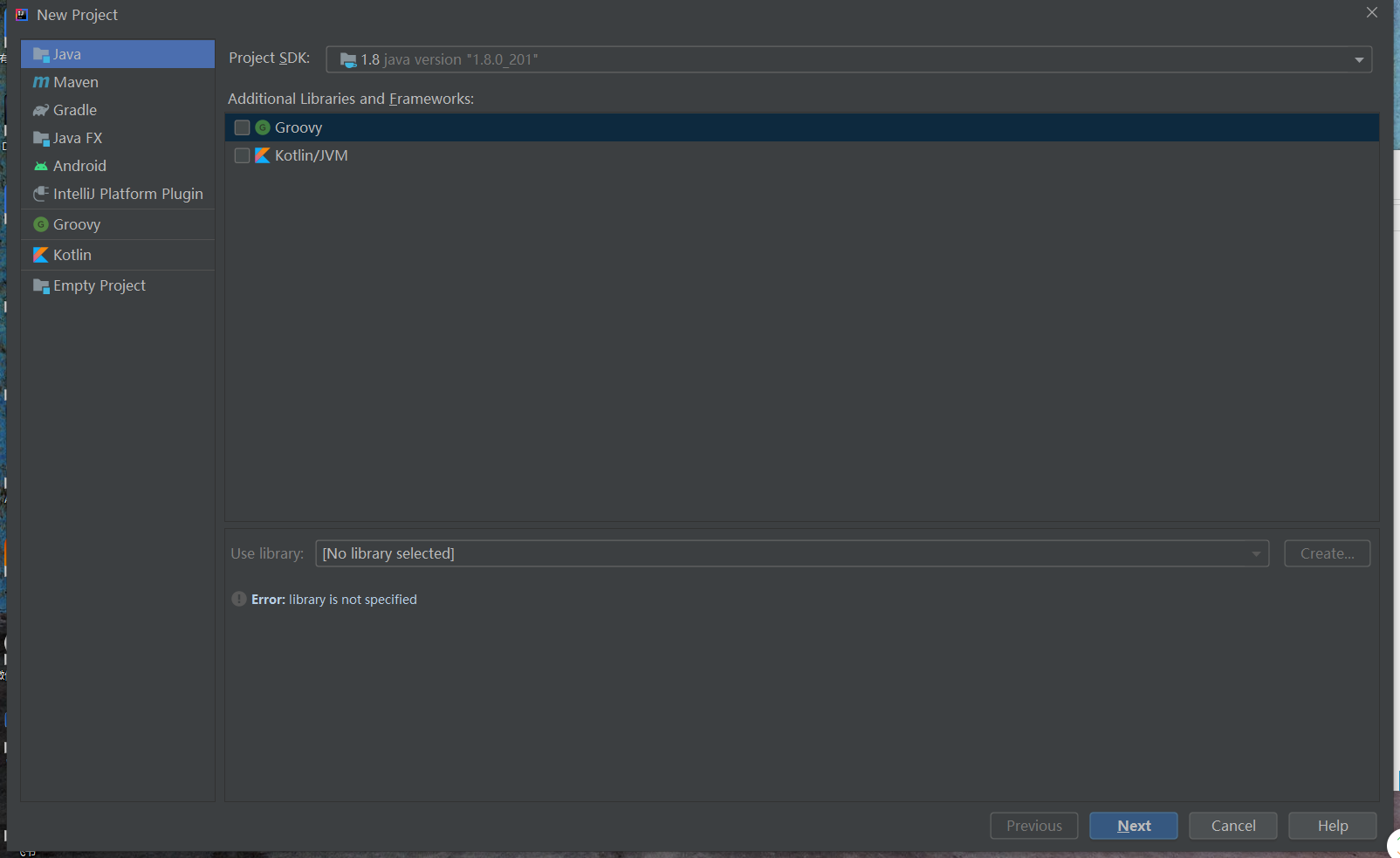Click the error warning icon
The height and width of the screenshot is (858, 1400).
coord(239,599)
